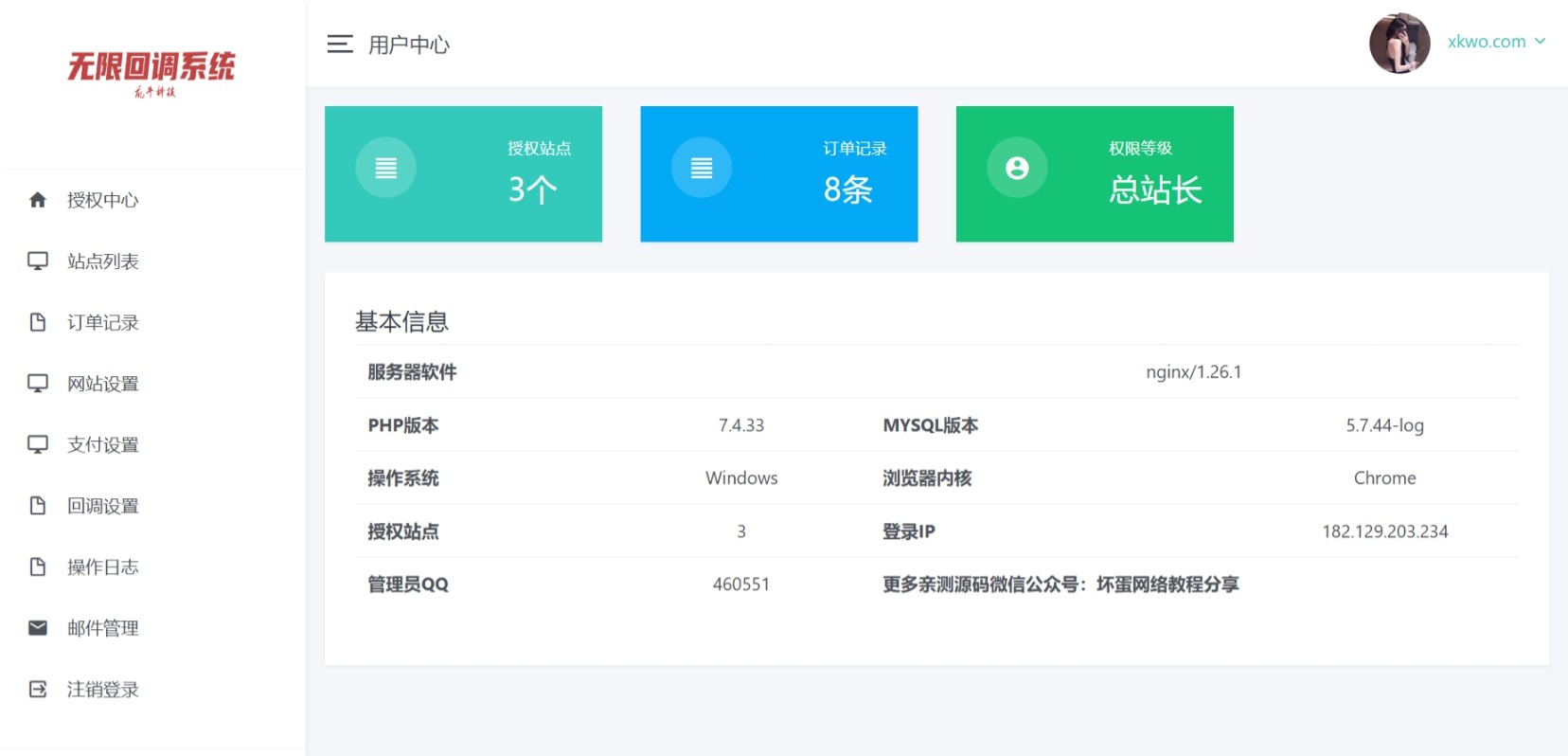Select the green 权限等级 总站长 card

pyautogui.click(x=1094, y=173)
